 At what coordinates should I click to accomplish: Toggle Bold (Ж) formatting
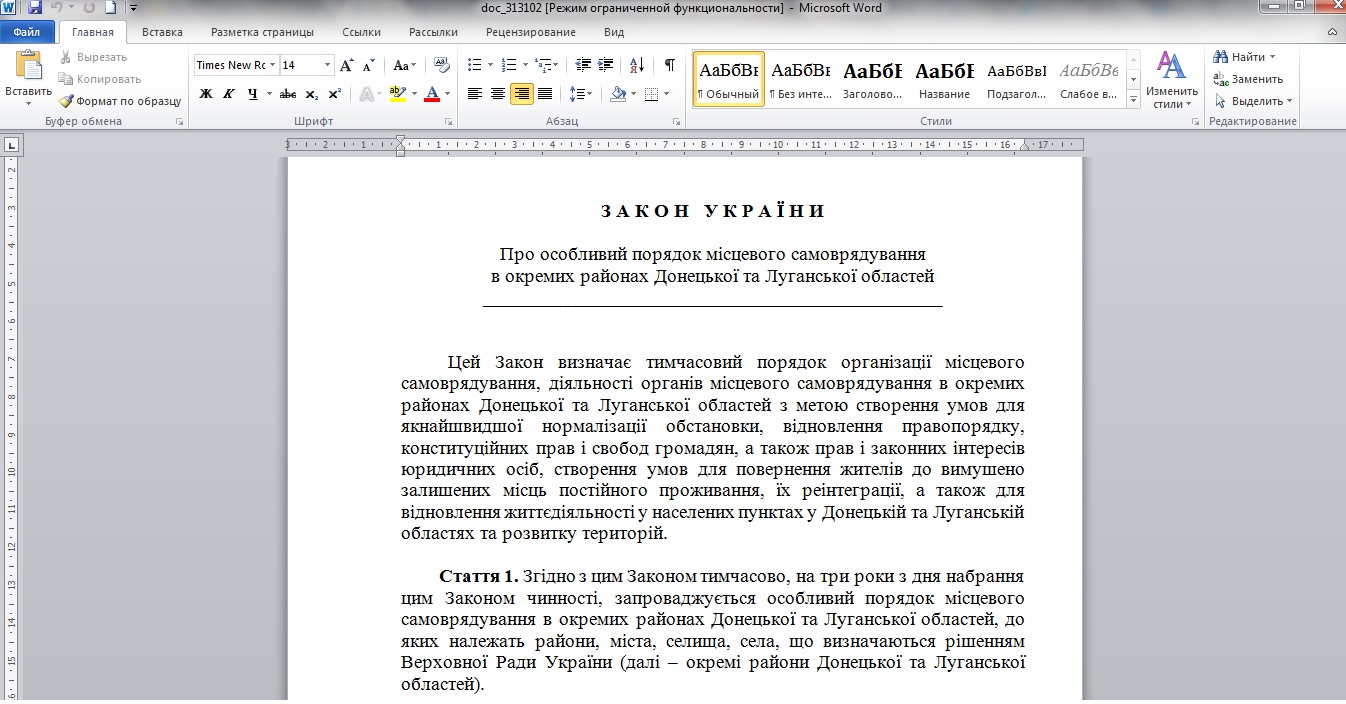[x=206, y=94]
